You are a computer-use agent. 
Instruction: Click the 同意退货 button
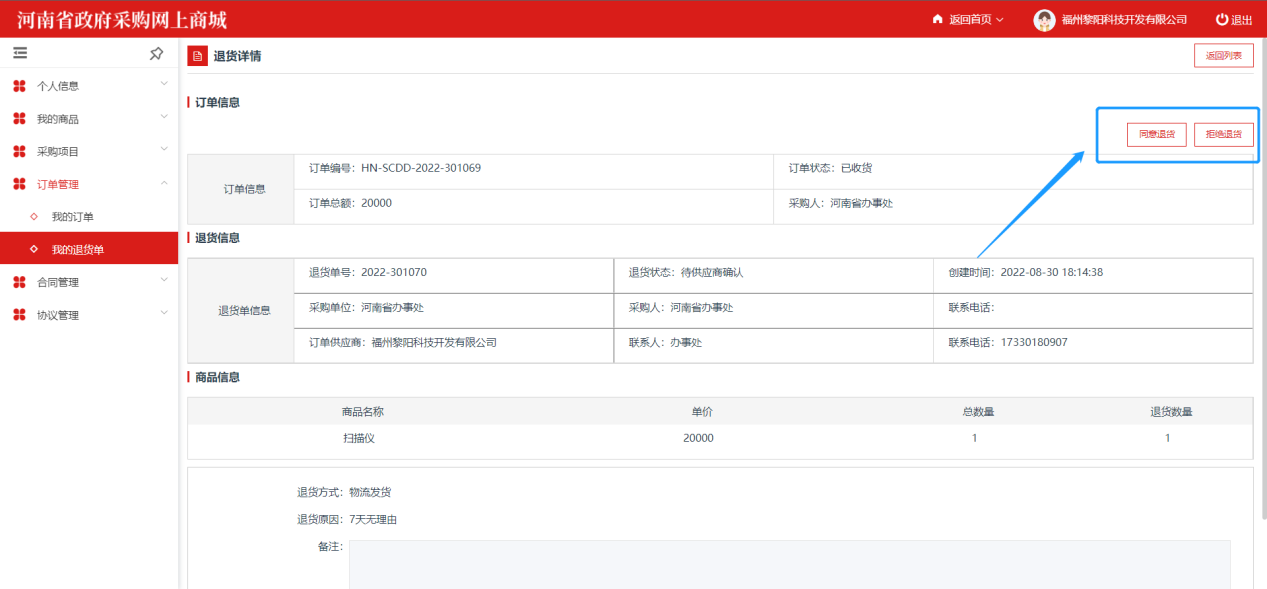1156,134
